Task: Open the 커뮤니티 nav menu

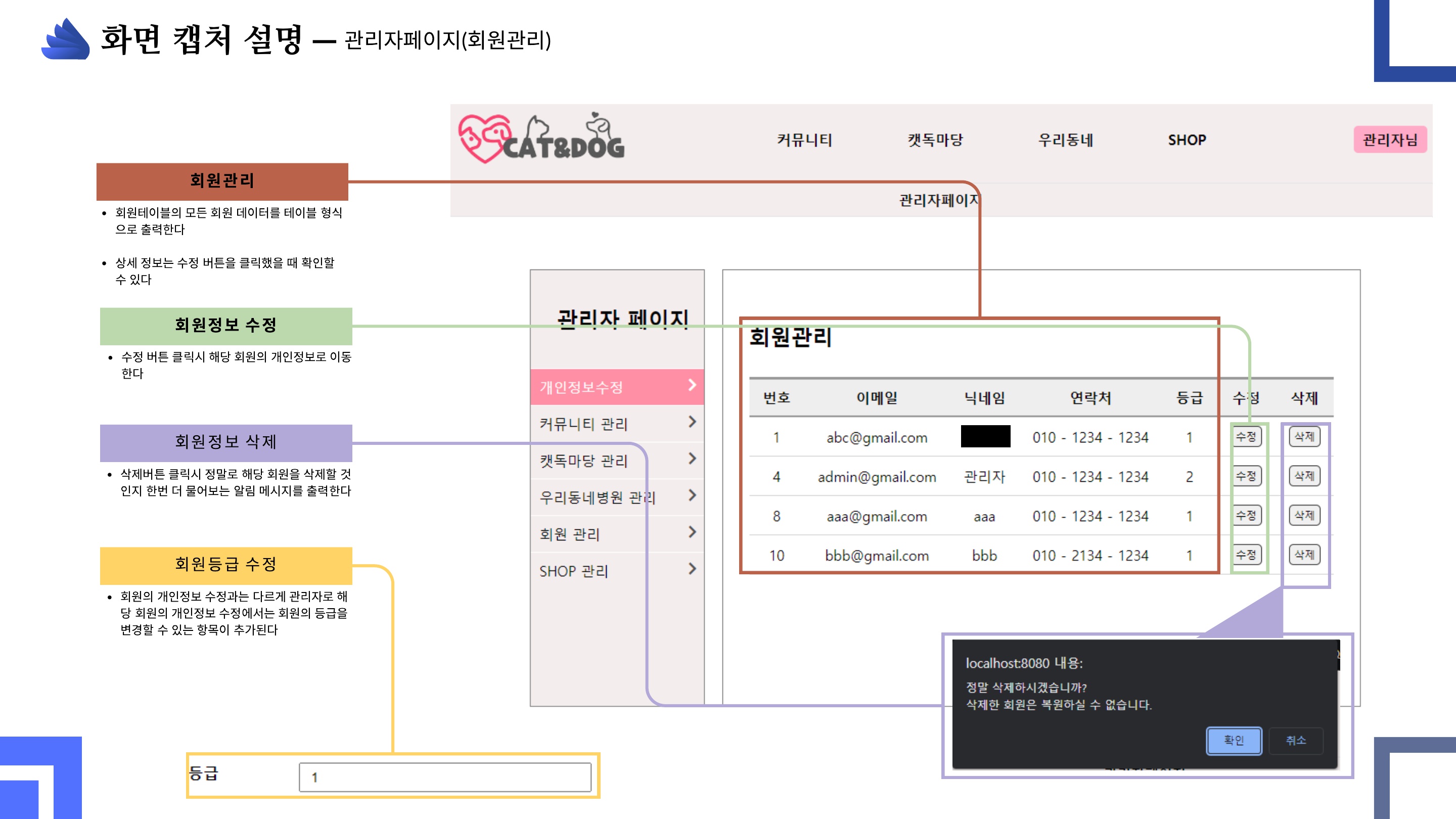Action: tap(804, 140)
